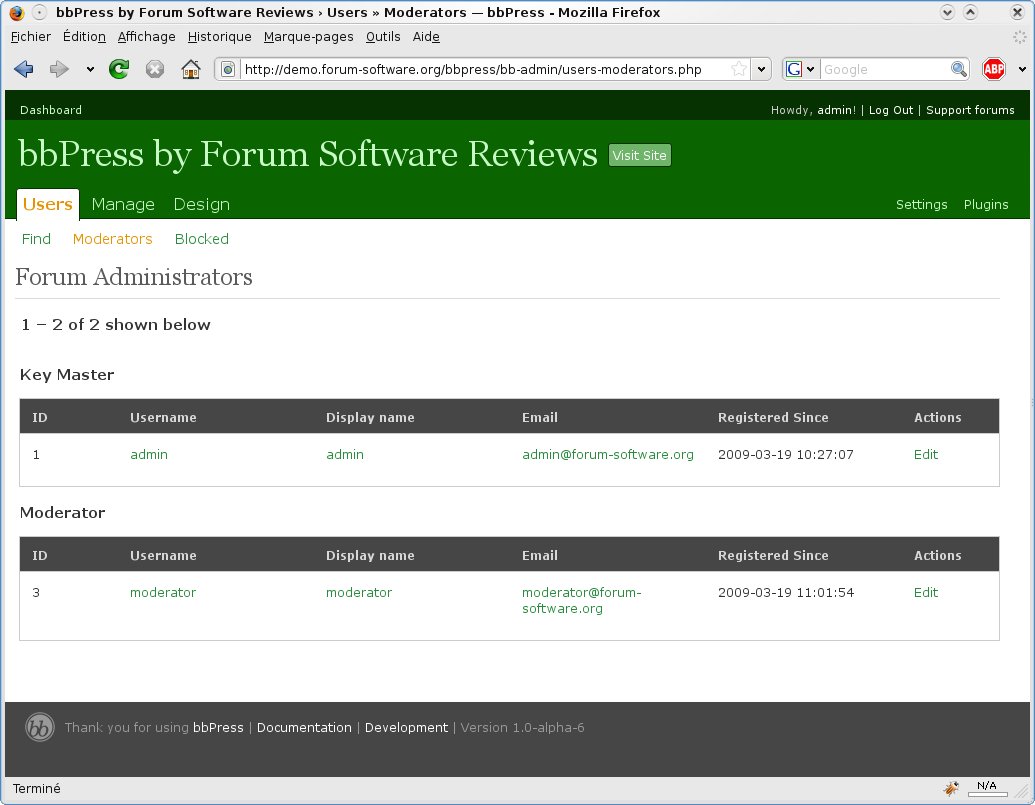Edit the admin user
Viewport: 1035px width, 805px height.
[925, 455]
